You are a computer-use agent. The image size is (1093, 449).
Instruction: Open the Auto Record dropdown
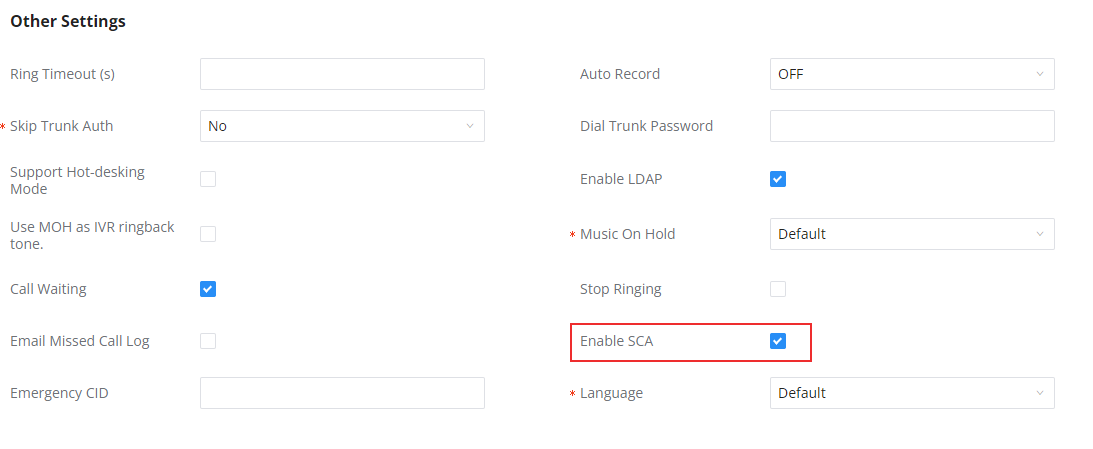(912, 74)
